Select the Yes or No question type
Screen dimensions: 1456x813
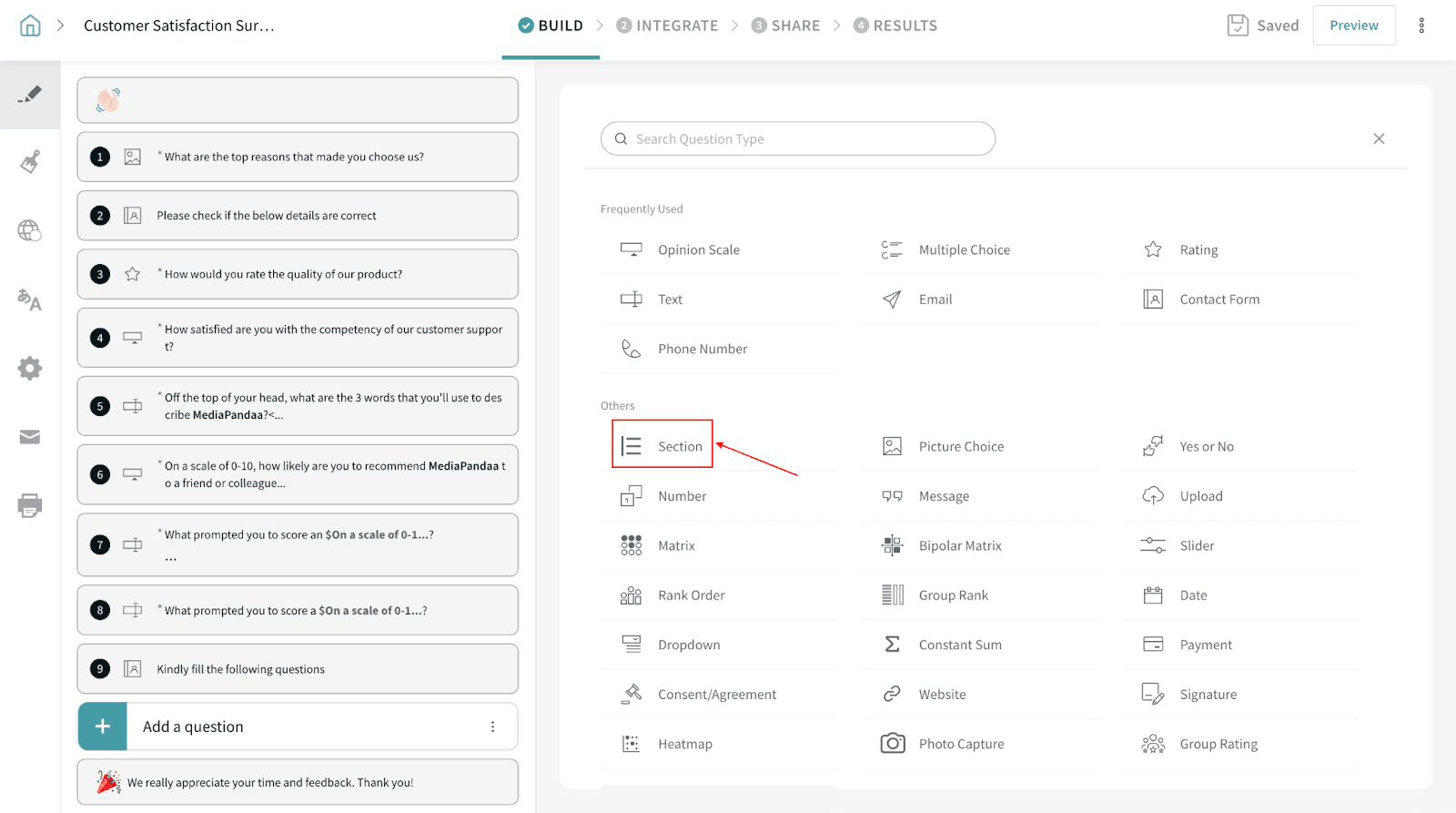pos(1206,446)
